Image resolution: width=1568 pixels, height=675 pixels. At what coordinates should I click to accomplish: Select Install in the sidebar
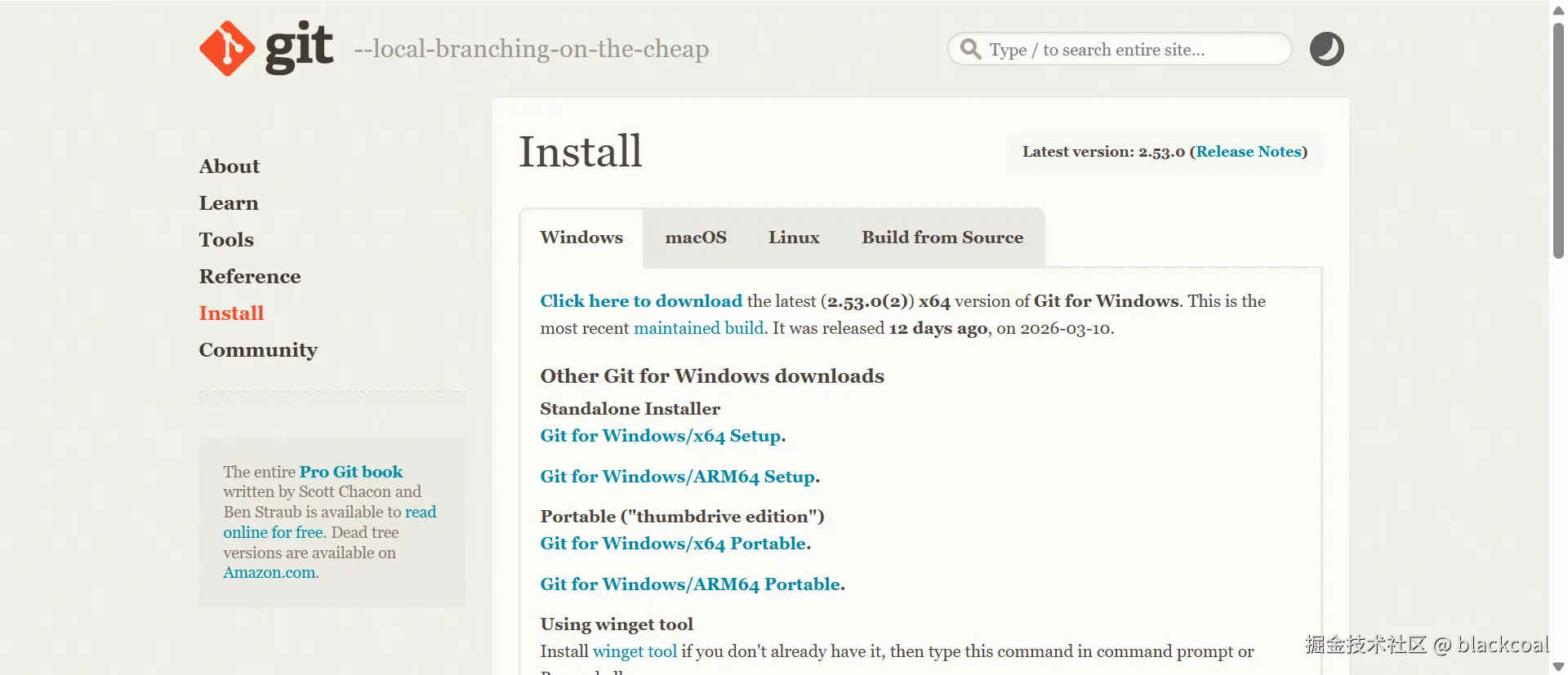[231, 313]
